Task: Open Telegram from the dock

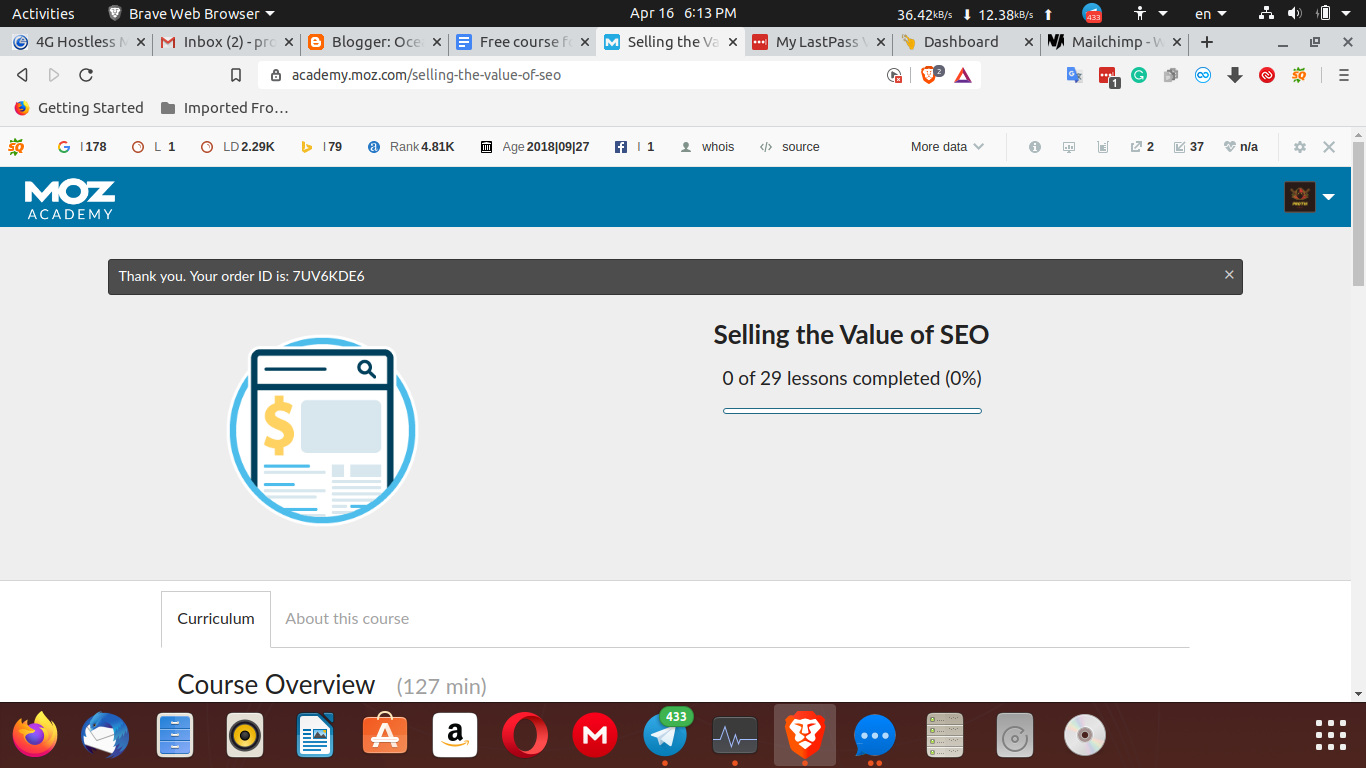Action: [665, 737]
